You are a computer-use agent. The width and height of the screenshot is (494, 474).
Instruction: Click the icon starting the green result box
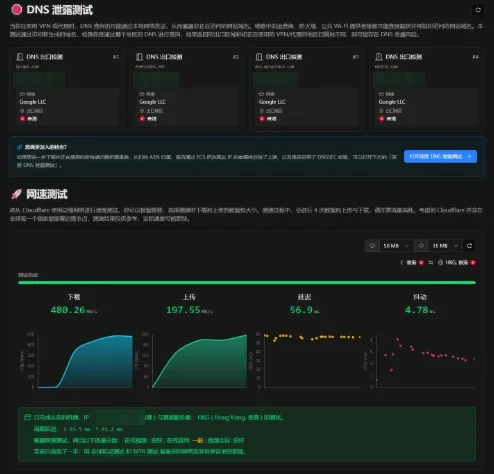click(x=28, y=417)
